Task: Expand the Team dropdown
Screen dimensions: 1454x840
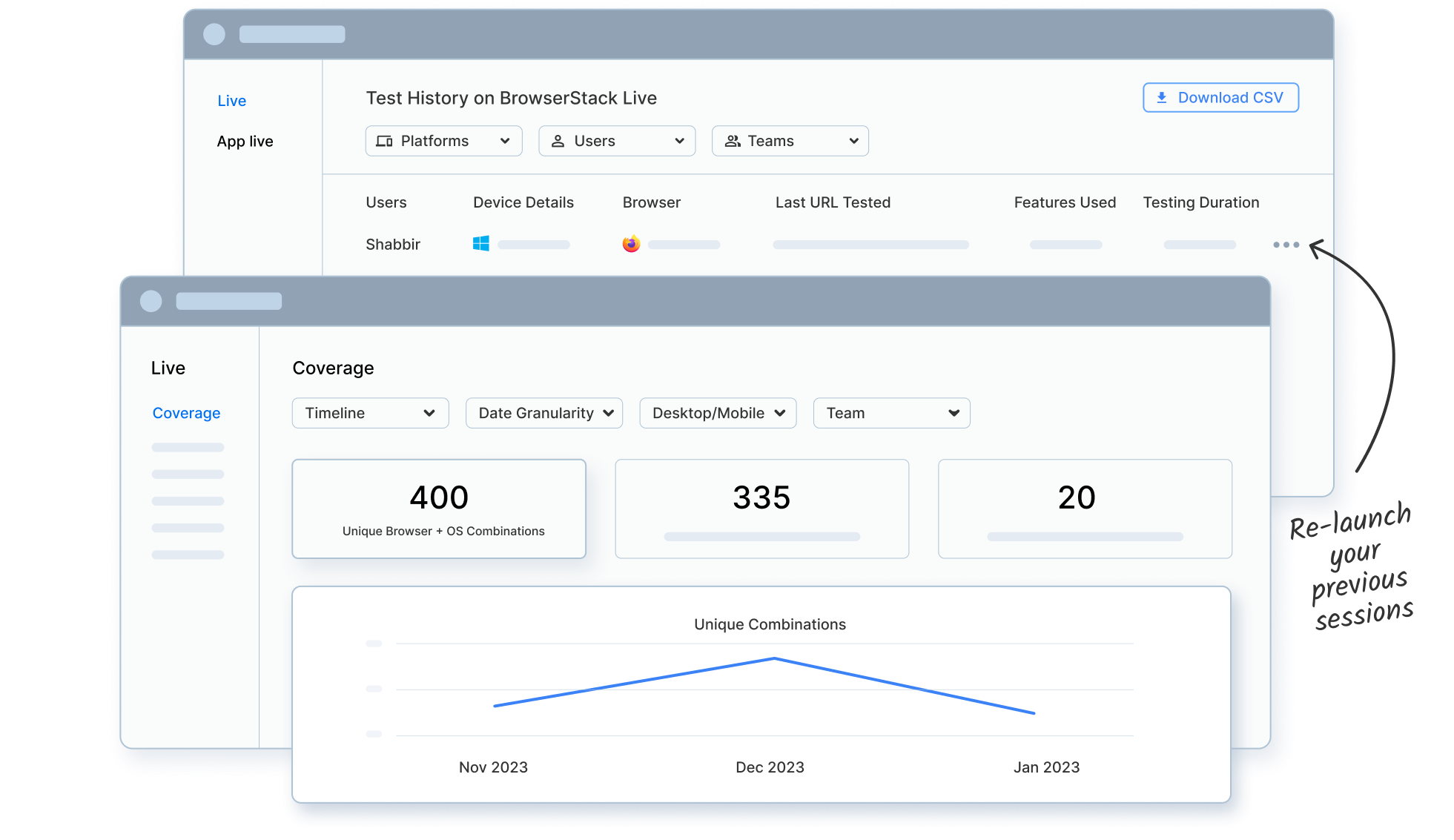Action: [x=891, y=413]
